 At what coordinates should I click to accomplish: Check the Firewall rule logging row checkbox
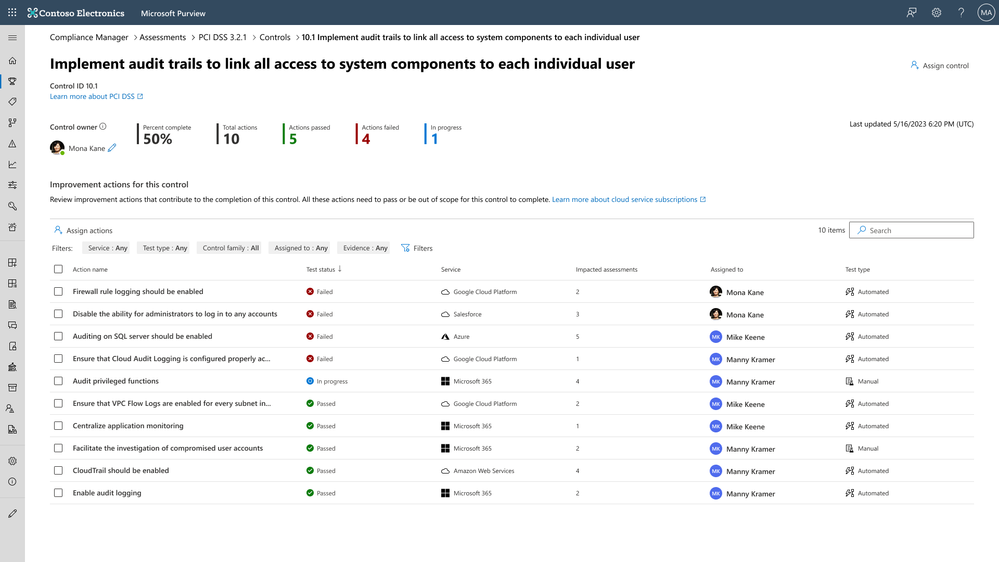coord(59,291)
